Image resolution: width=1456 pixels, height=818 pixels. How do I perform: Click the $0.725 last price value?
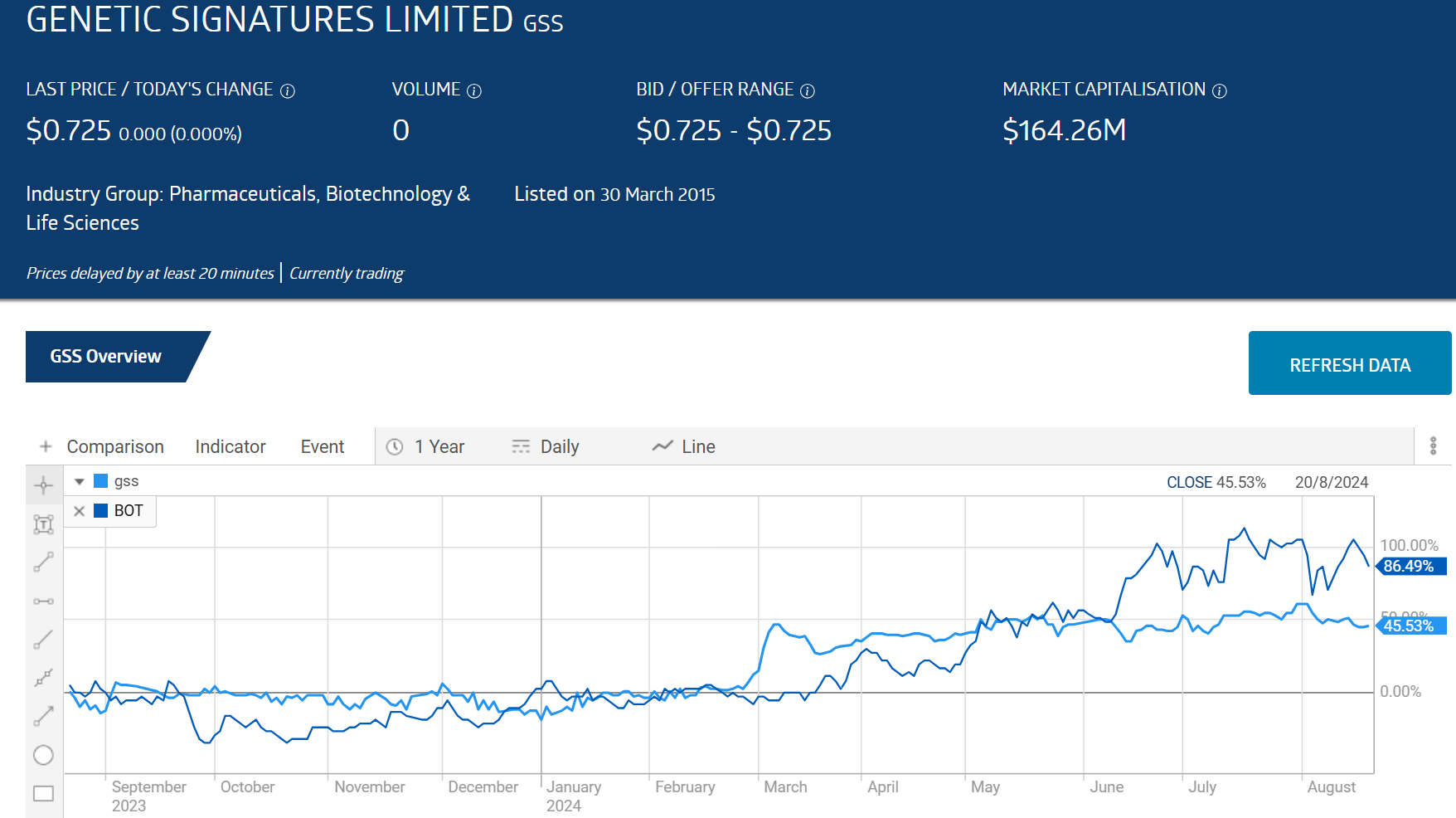[69, 130]
